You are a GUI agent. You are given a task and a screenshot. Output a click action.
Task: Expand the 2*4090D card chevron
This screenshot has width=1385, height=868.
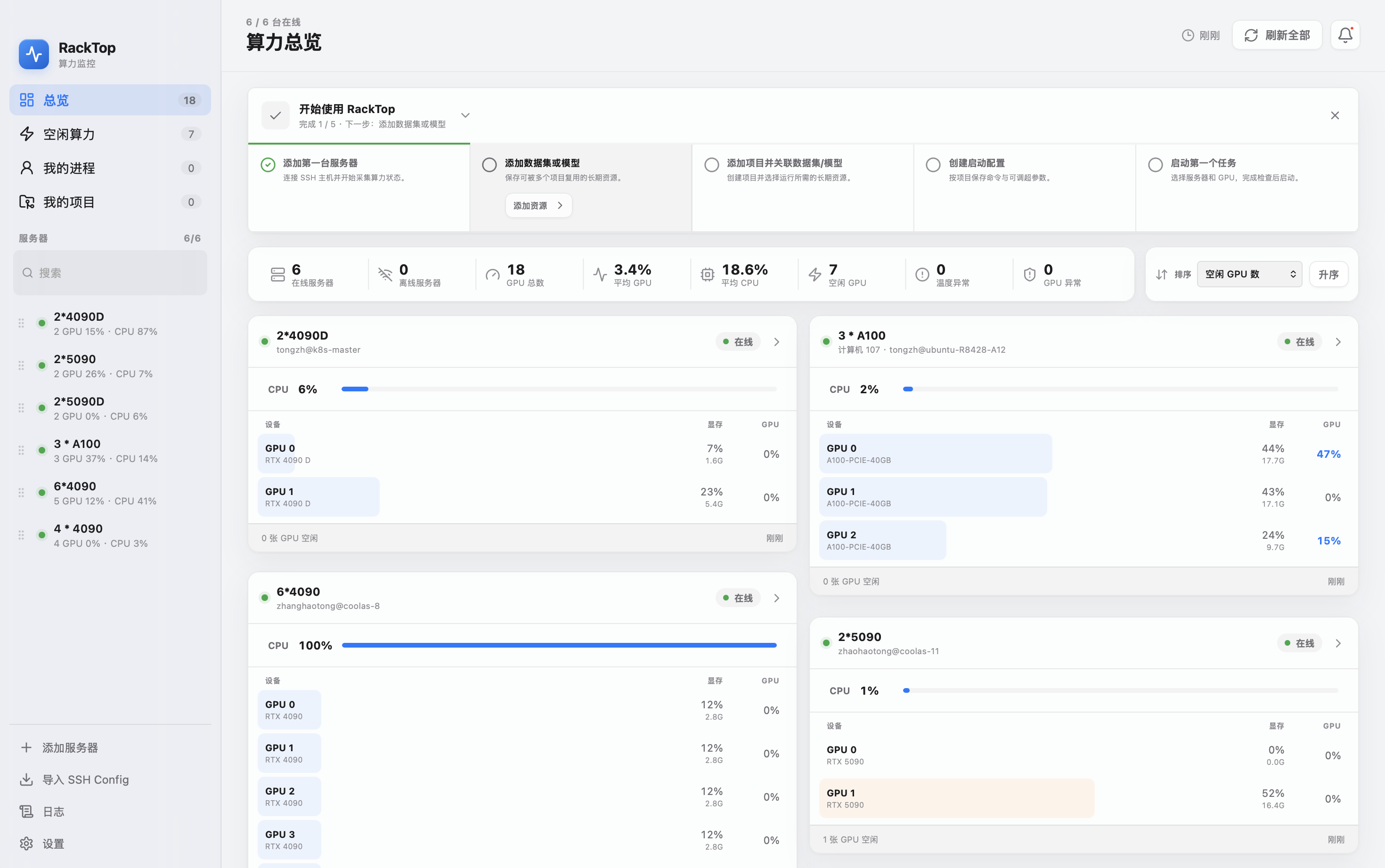click(x=776, y=341)
